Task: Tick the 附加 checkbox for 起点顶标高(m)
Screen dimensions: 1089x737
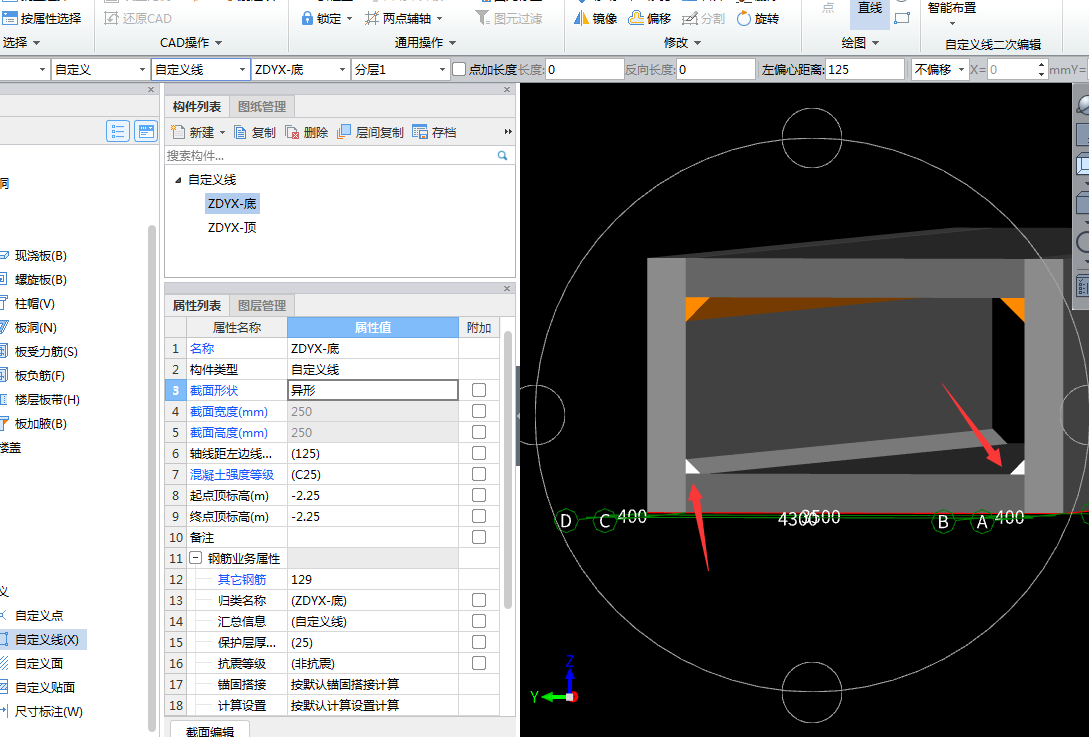Action: 479,495
